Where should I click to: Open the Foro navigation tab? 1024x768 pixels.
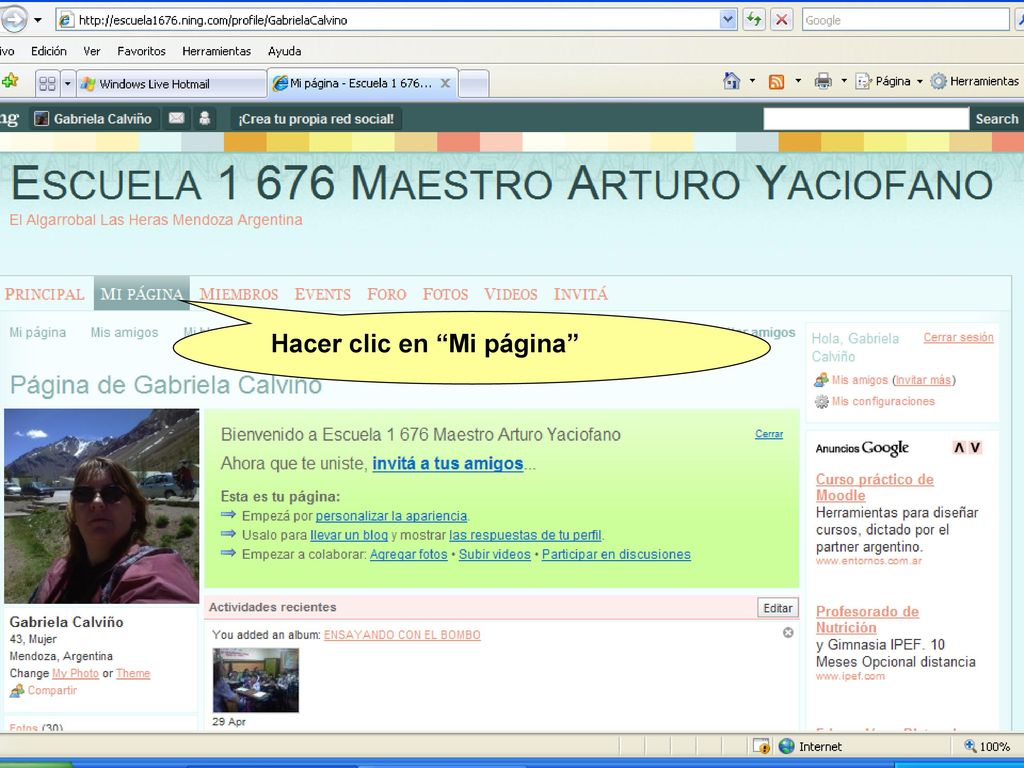click(387, 295)
